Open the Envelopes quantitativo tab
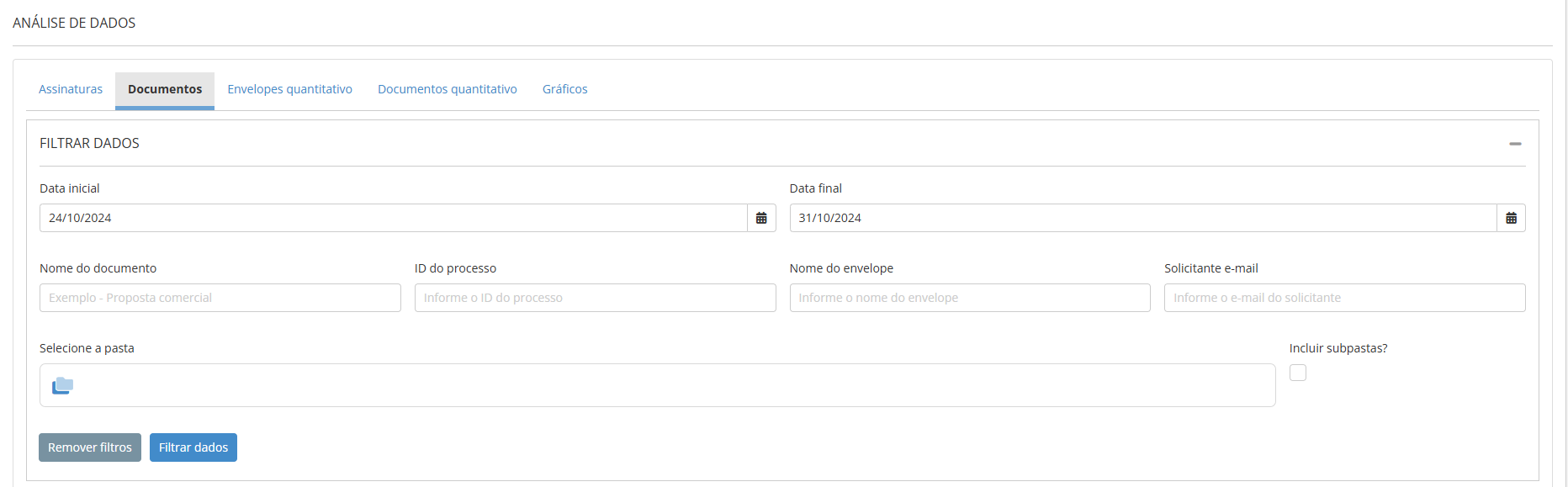The width and height of the screenshot is (1568, 487). click(x=289, y=89)
